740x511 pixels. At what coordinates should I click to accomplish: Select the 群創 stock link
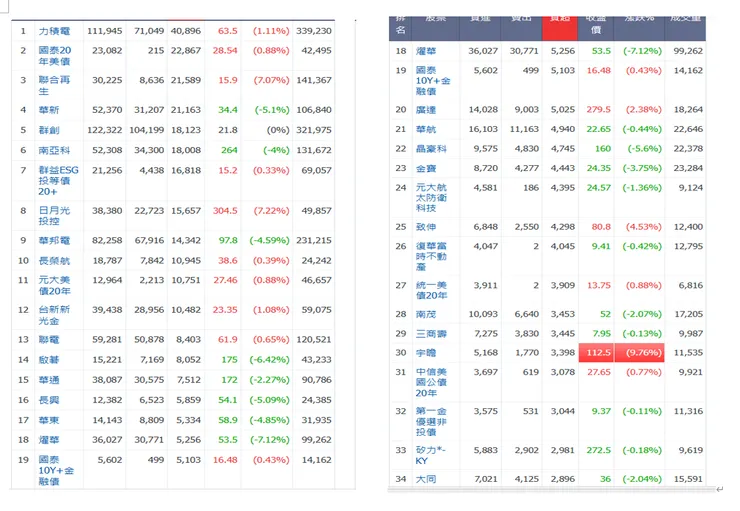point(50,130)
